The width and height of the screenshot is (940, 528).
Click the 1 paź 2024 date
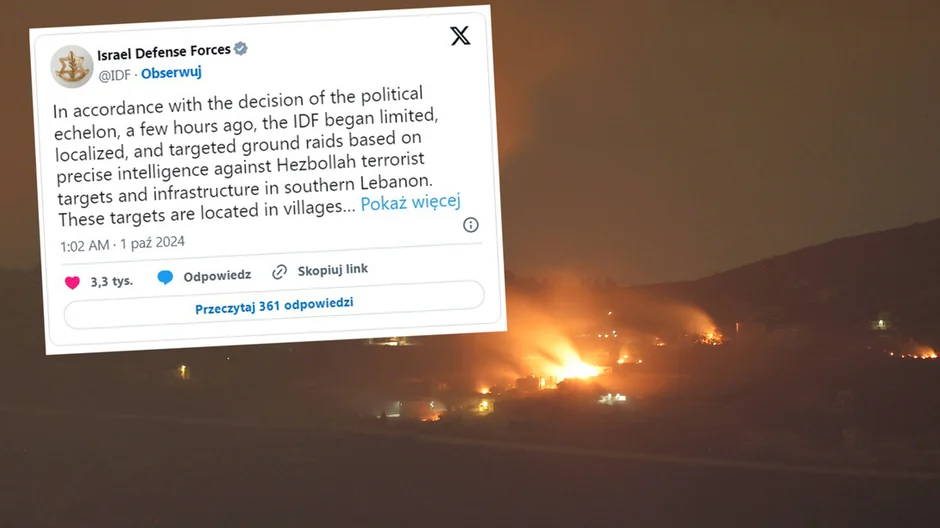[x=152, y=243]
